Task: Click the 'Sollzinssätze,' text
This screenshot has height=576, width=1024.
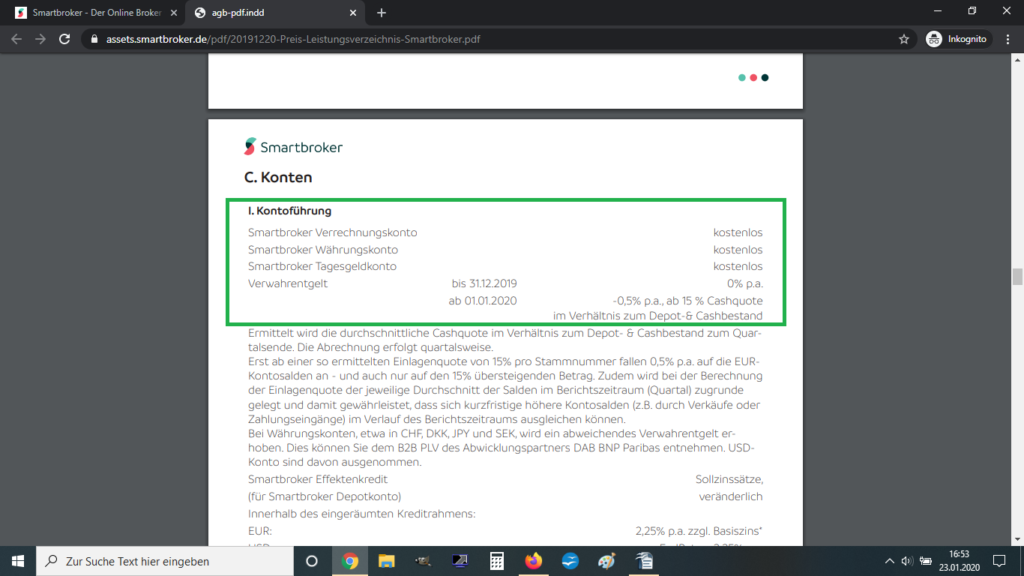Action: [729, 479]
